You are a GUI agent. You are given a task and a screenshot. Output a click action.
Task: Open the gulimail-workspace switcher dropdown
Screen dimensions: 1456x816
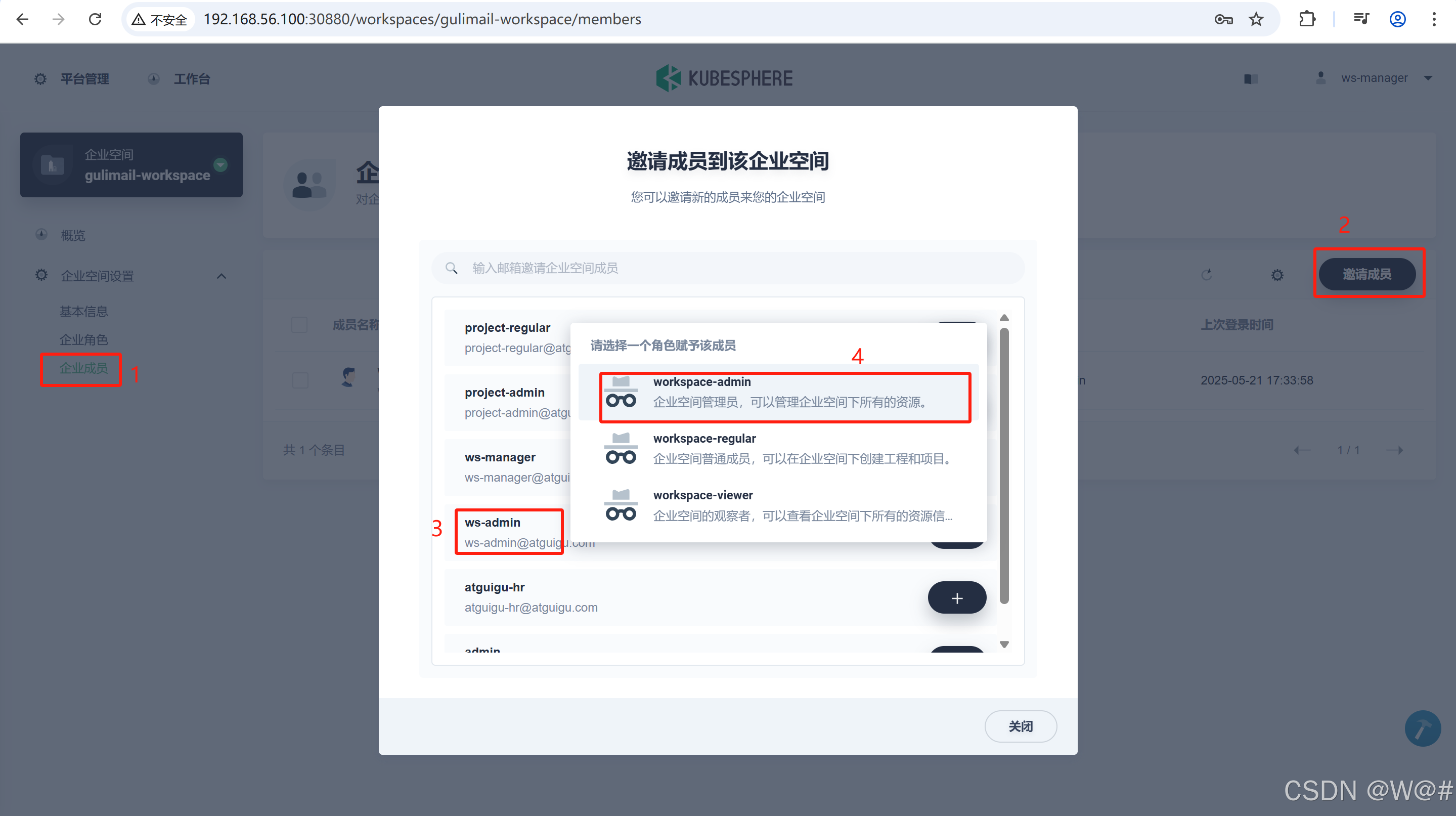point(220,164)
